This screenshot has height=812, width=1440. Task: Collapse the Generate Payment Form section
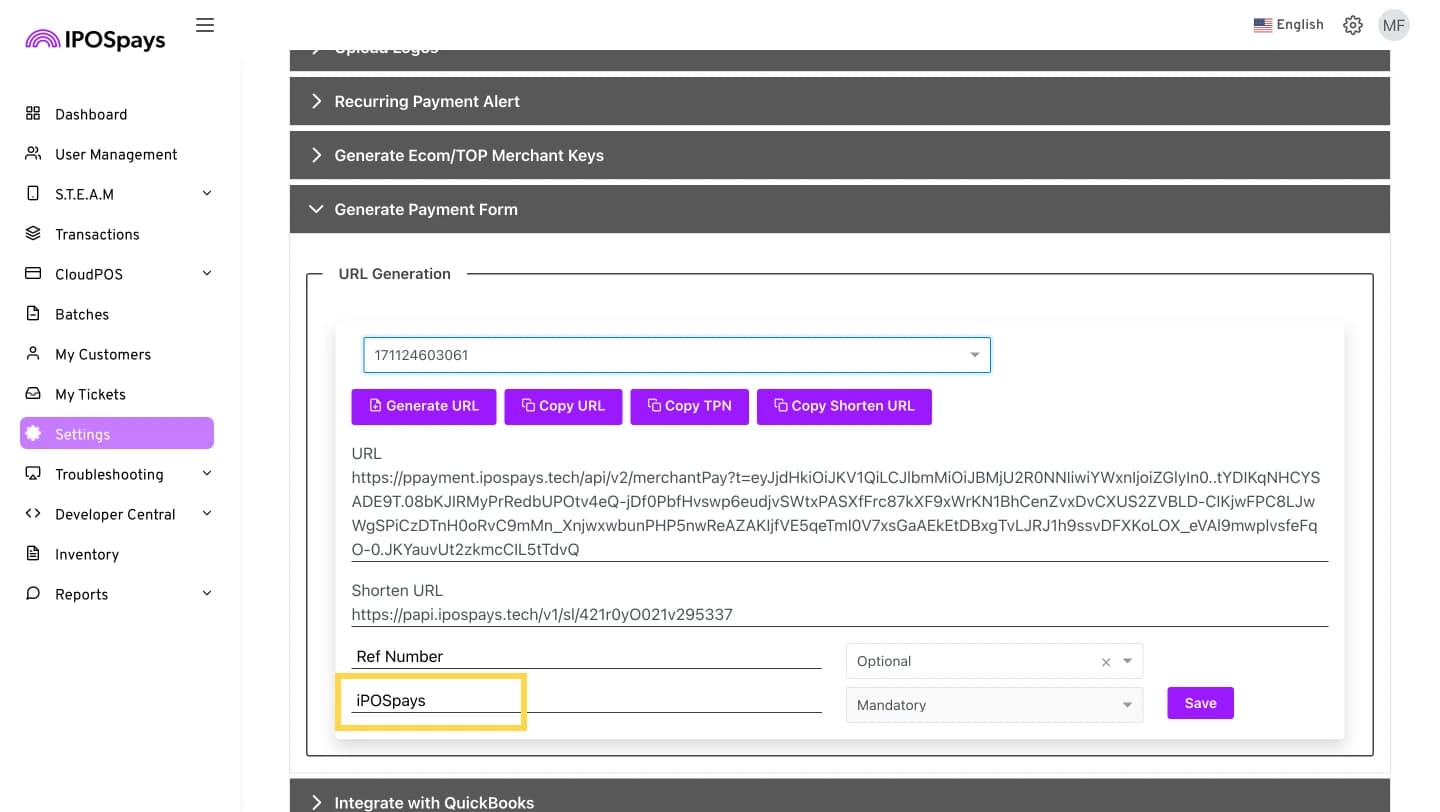pos(840,209)
